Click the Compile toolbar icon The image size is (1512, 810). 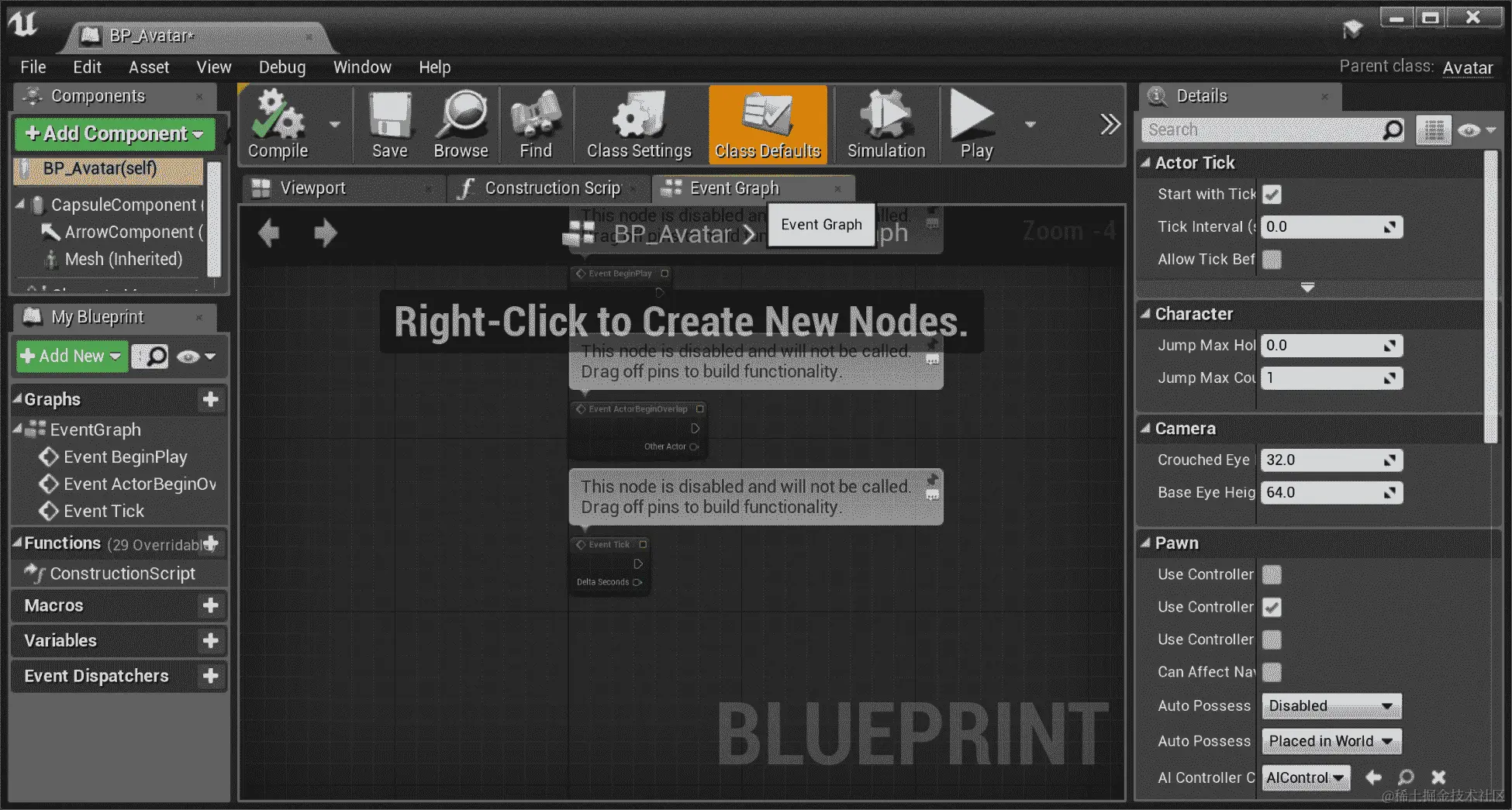point(278,124)
